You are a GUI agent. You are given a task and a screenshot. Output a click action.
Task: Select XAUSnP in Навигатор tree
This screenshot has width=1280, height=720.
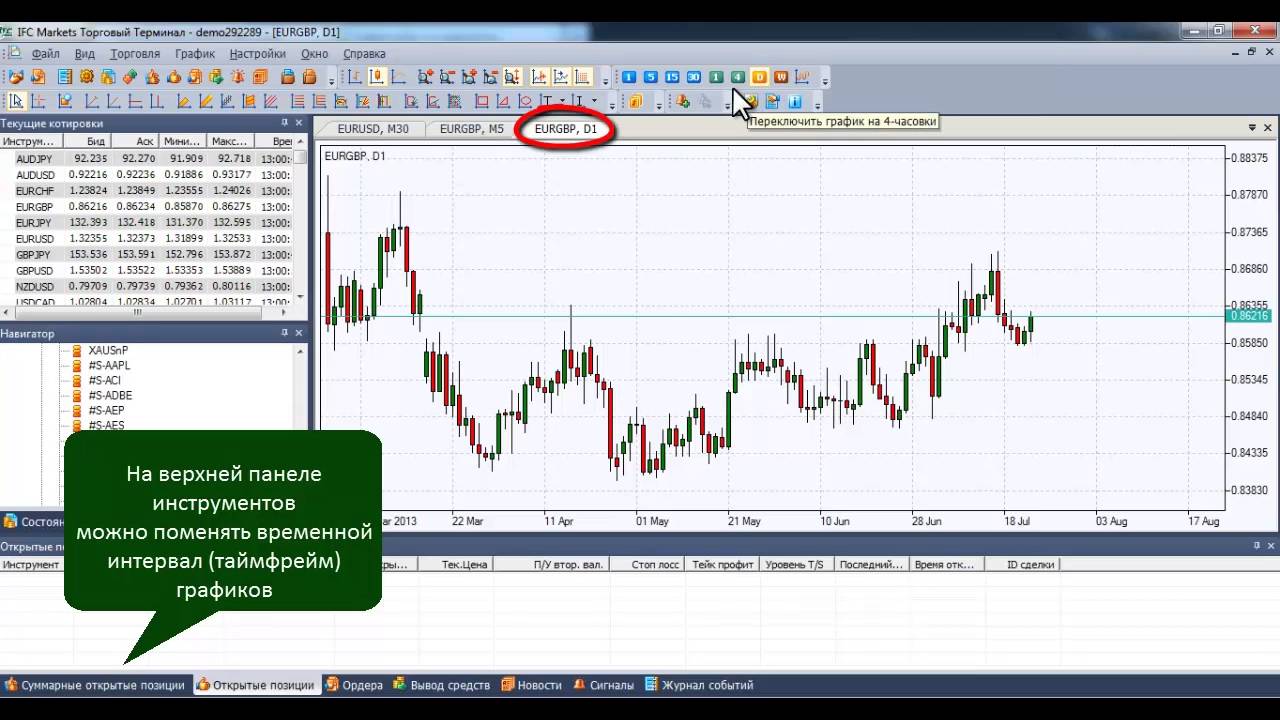pyautogui.click(x=108, y=350)
